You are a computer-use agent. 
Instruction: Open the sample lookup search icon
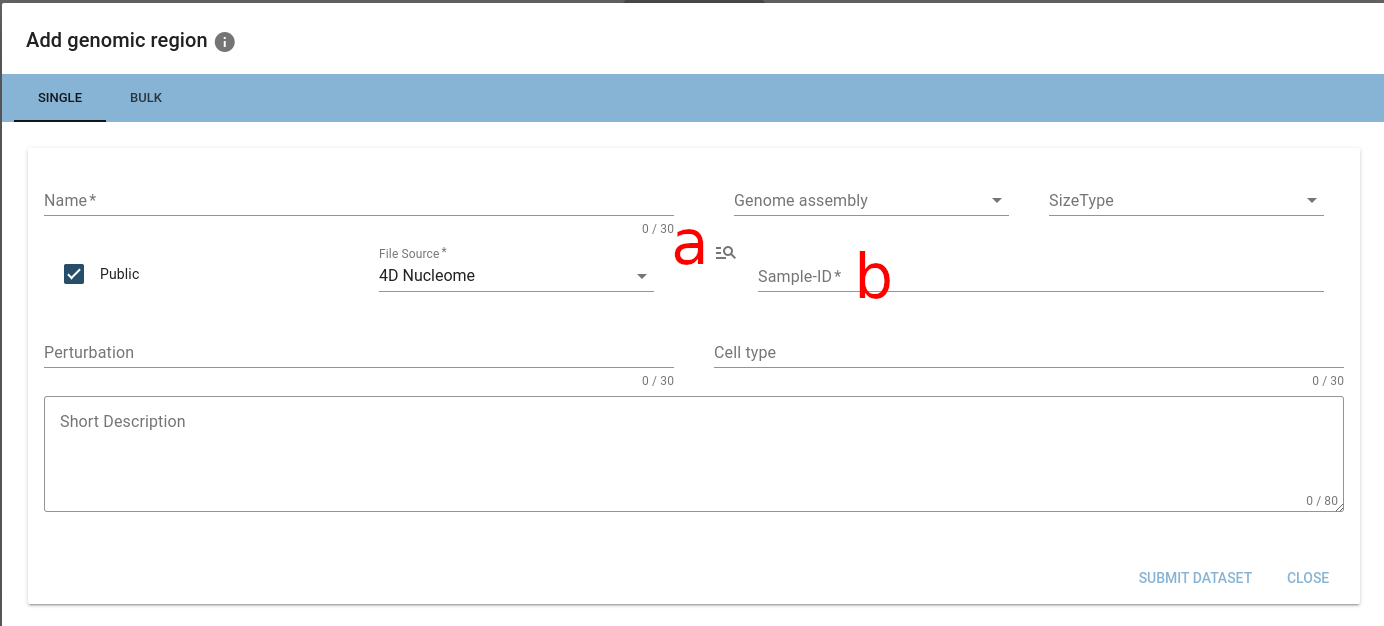[725, 252]
